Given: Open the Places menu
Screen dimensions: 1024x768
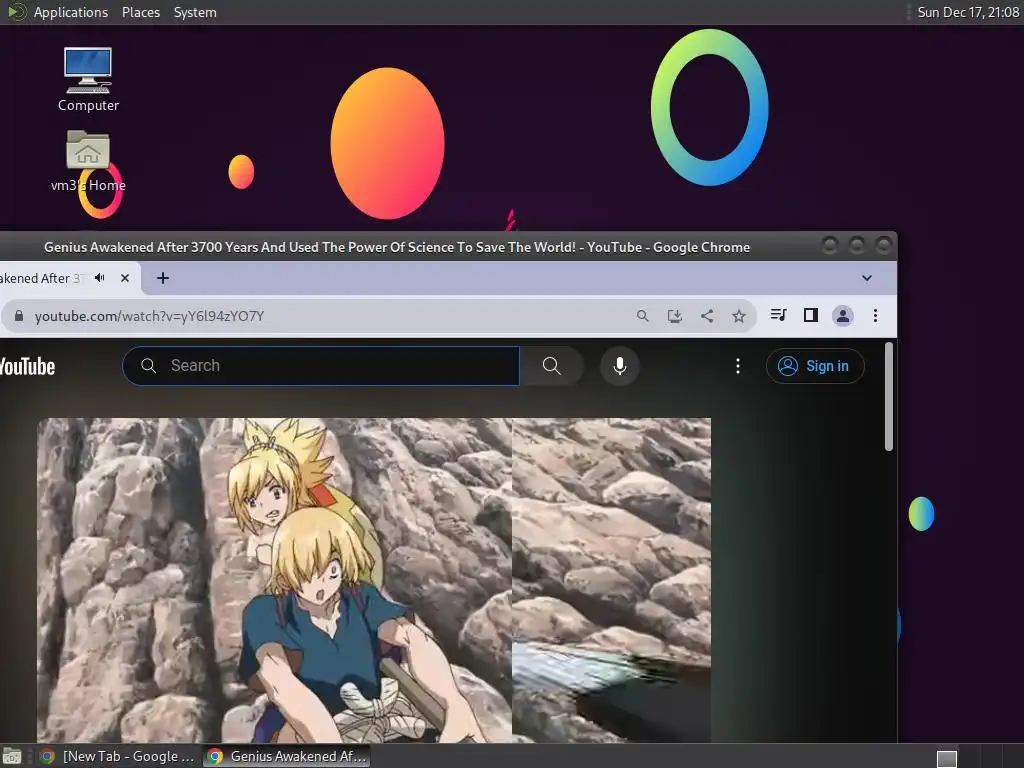Looking at the screenshot, I should (140, 12).
